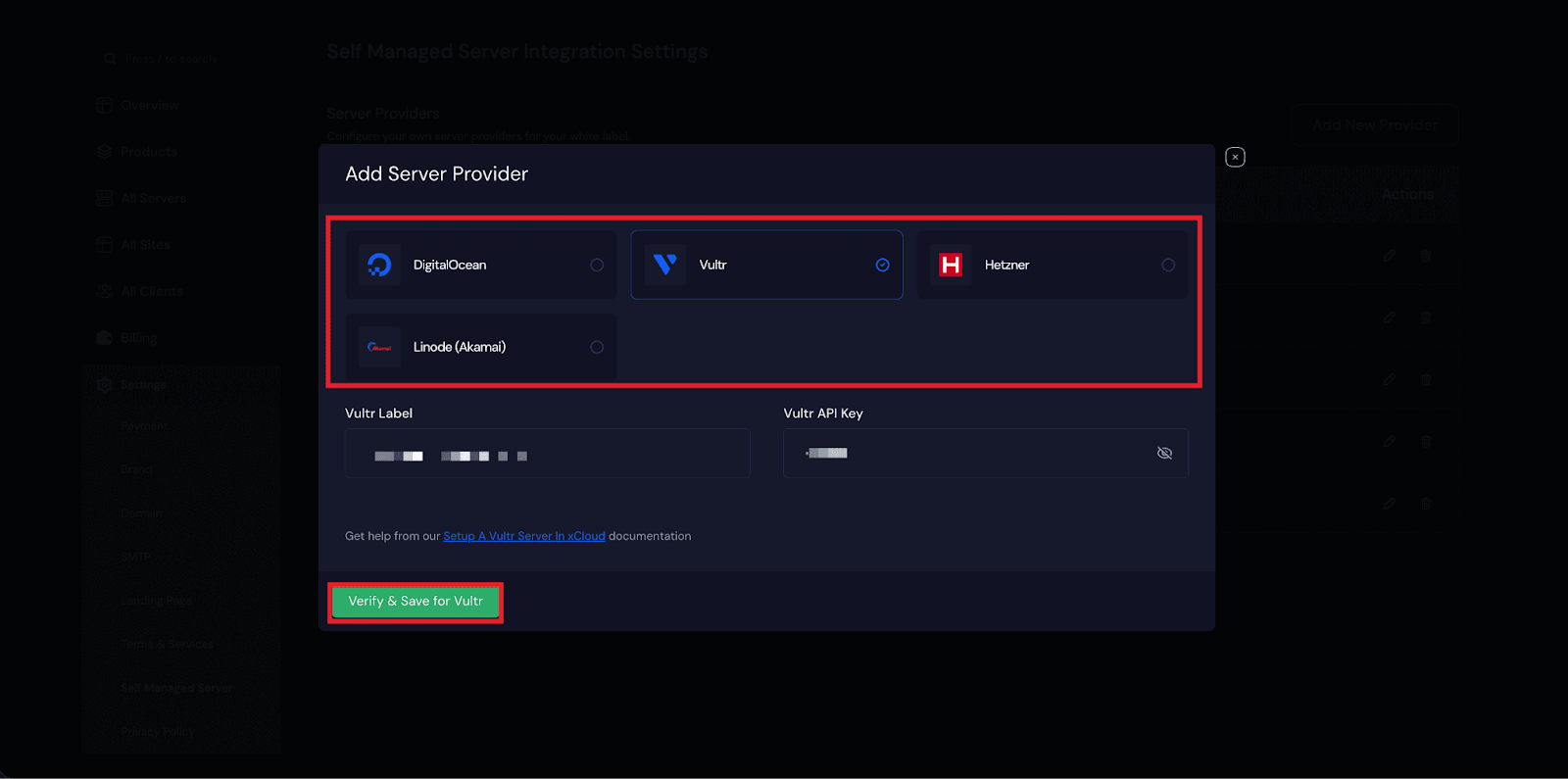Open Setup A Vultr Server In xCloud link
The width and height of the screenshot is (1568, 779).
523,536
